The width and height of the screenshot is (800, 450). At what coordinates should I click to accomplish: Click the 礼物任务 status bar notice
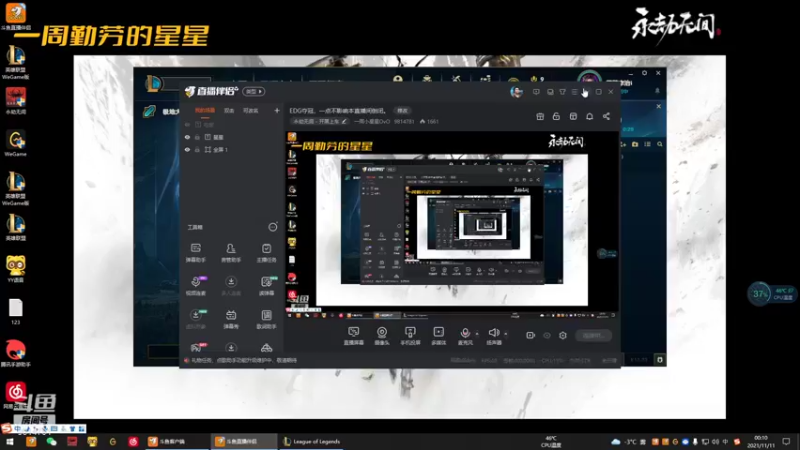240,360
